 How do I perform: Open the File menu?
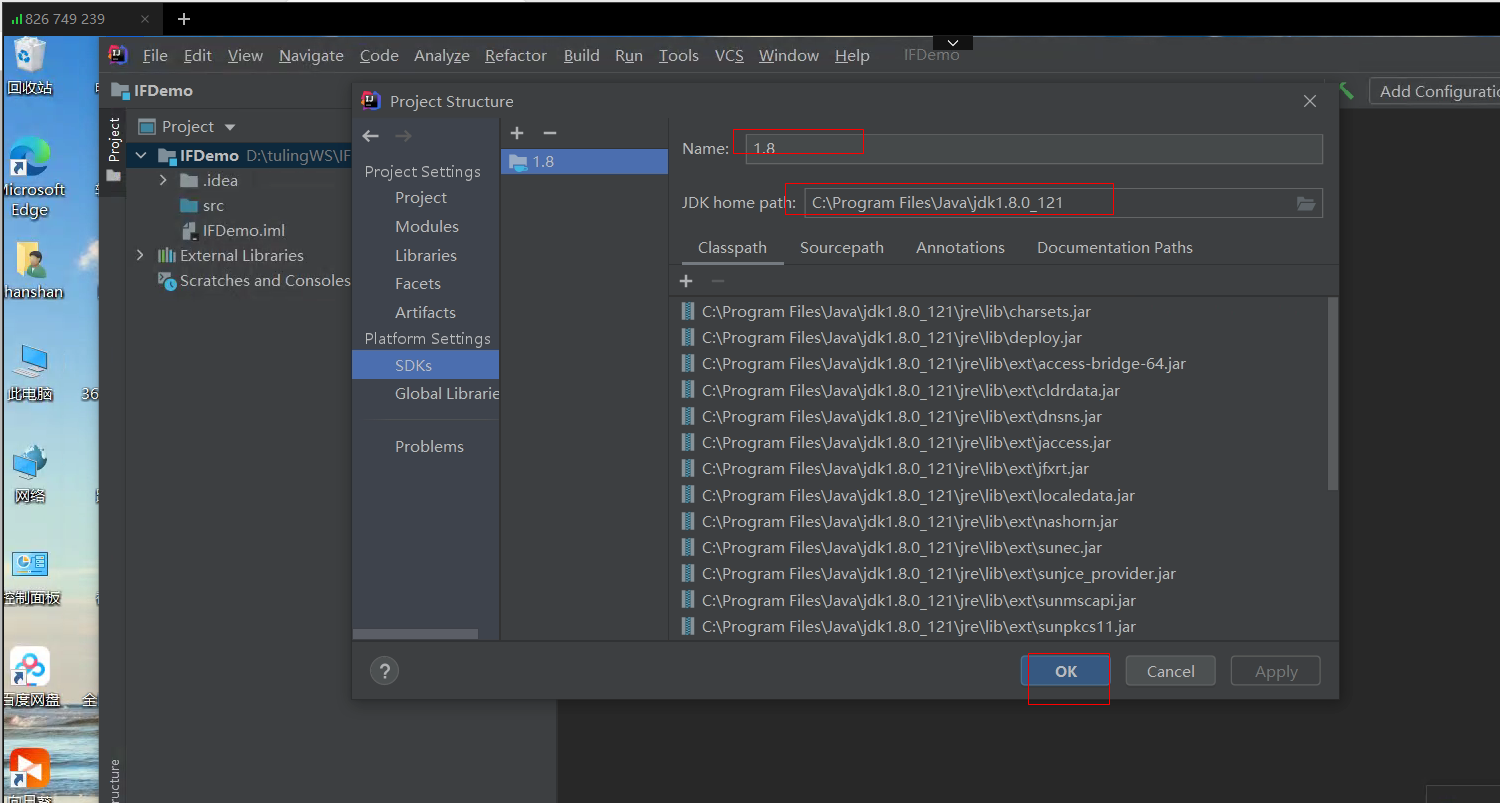pos(155,56)
